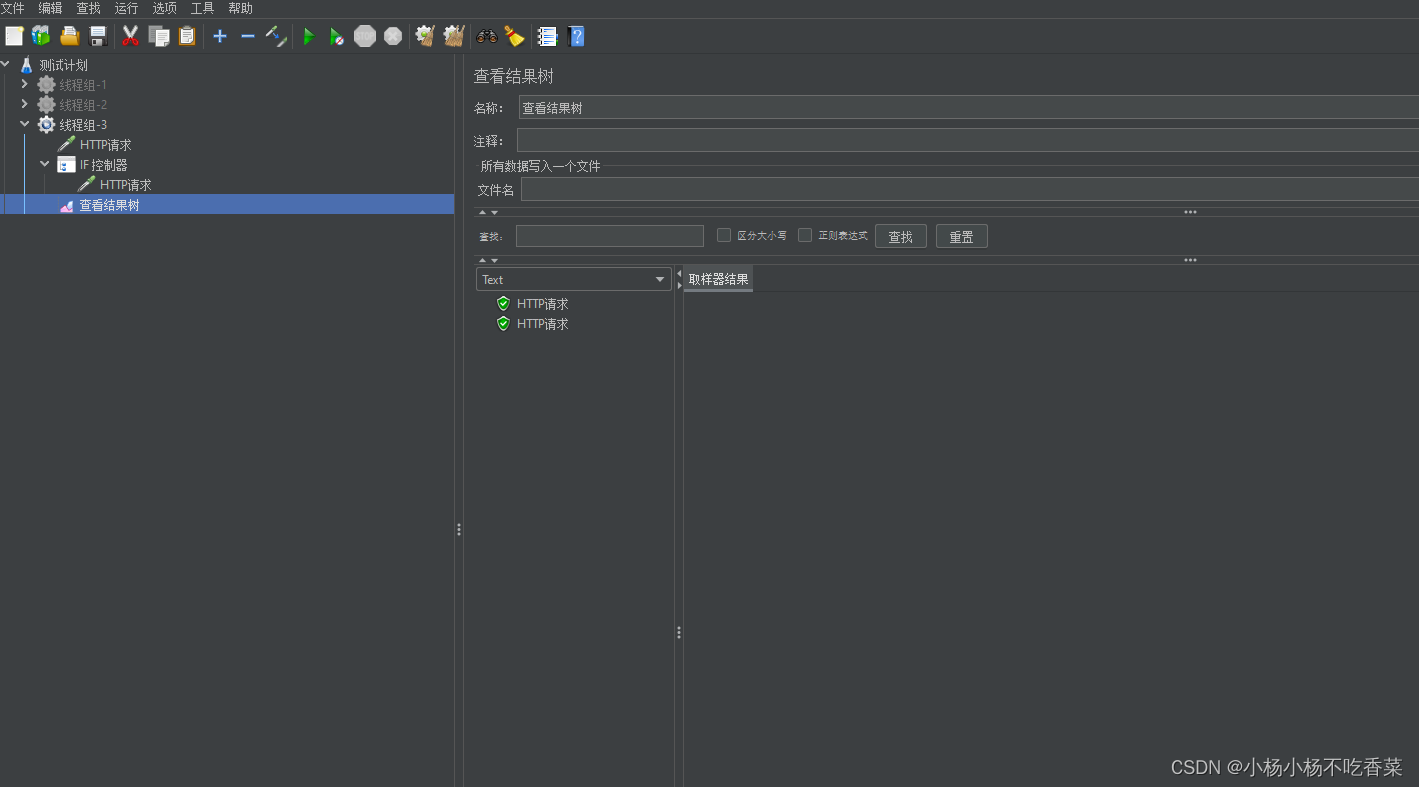Clear all results with double broom
1419x787 pixels.
click(454, 37)
